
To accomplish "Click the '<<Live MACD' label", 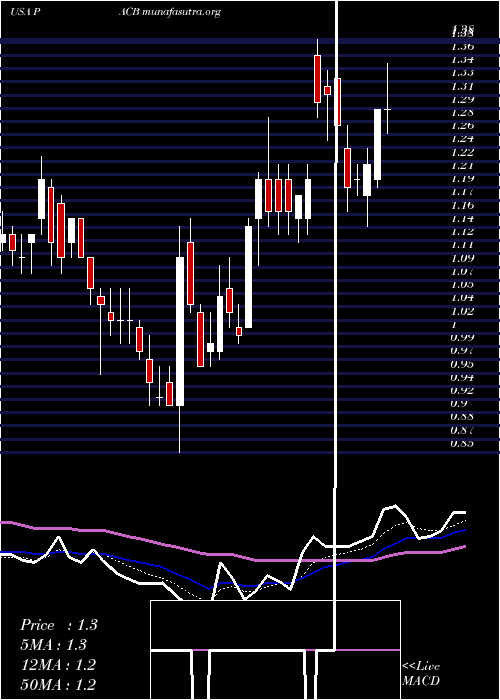I will click(x=421, y=673).
